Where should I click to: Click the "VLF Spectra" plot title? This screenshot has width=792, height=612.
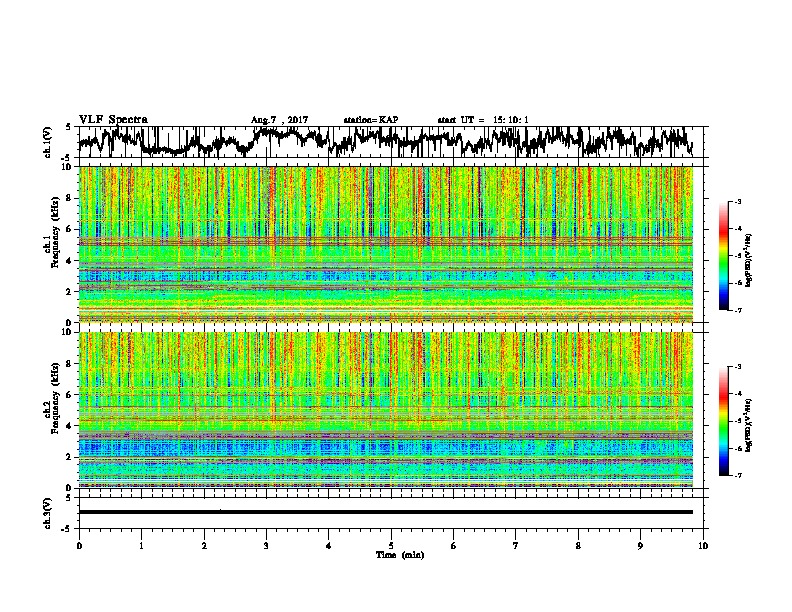click(113, 120)
